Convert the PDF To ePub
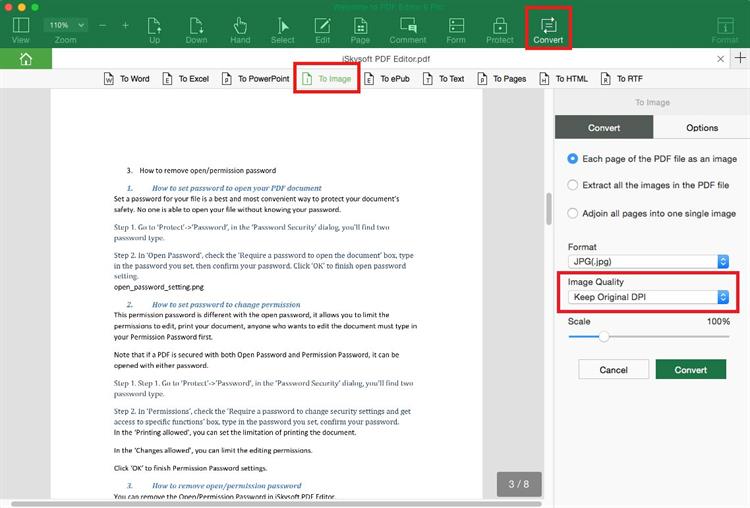750x508 pixels. pyautogui.click(x=386, y=78)
